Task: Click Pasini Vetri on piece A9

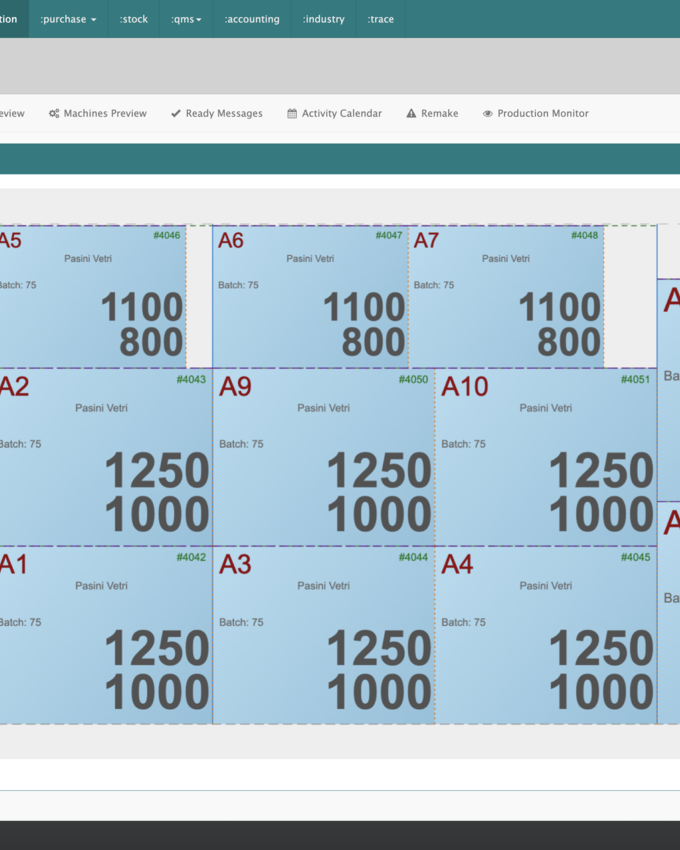Action: click(324, 408)
